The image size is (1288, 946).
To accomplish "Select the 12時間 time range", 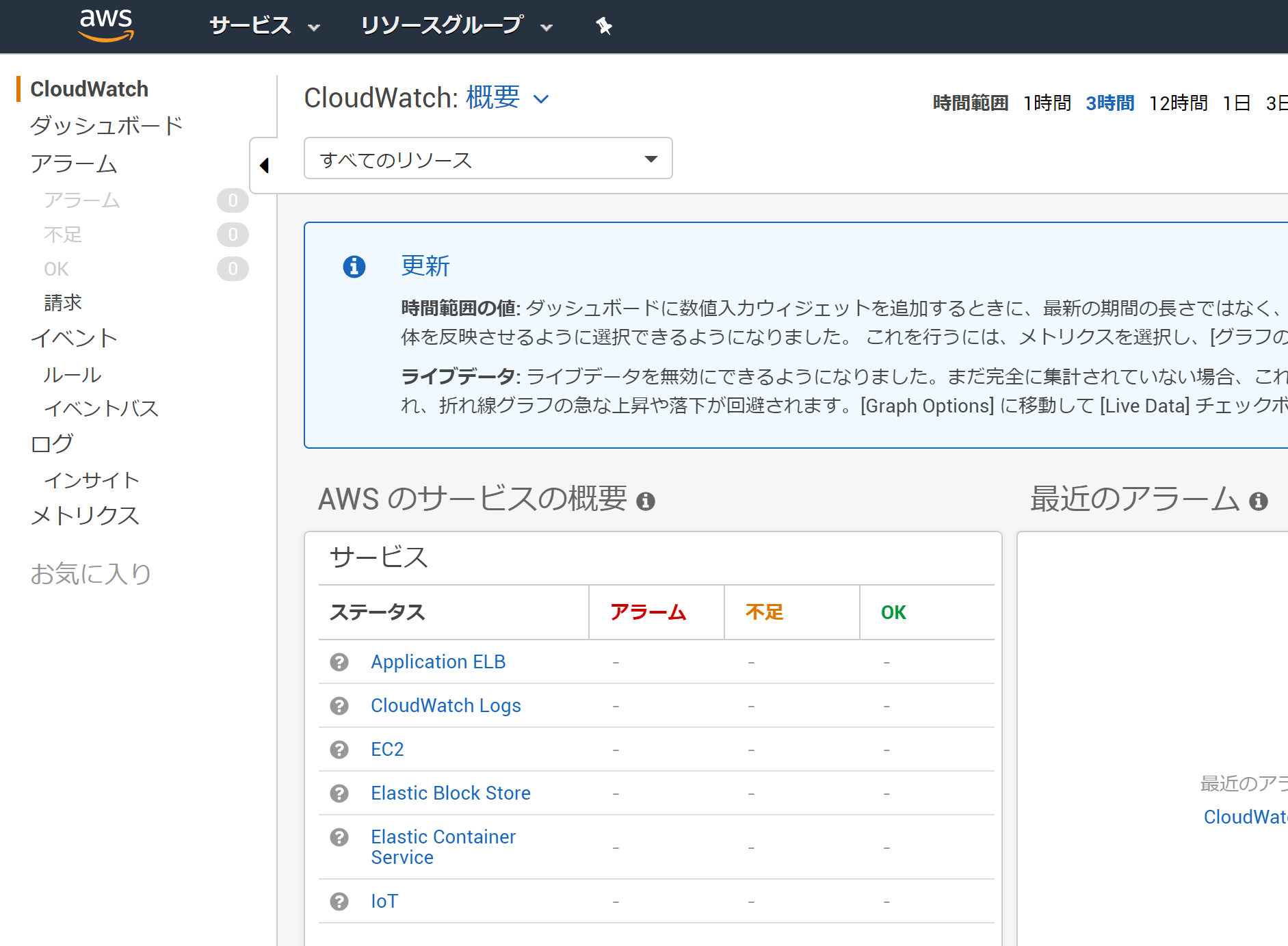I will 1179,103.
